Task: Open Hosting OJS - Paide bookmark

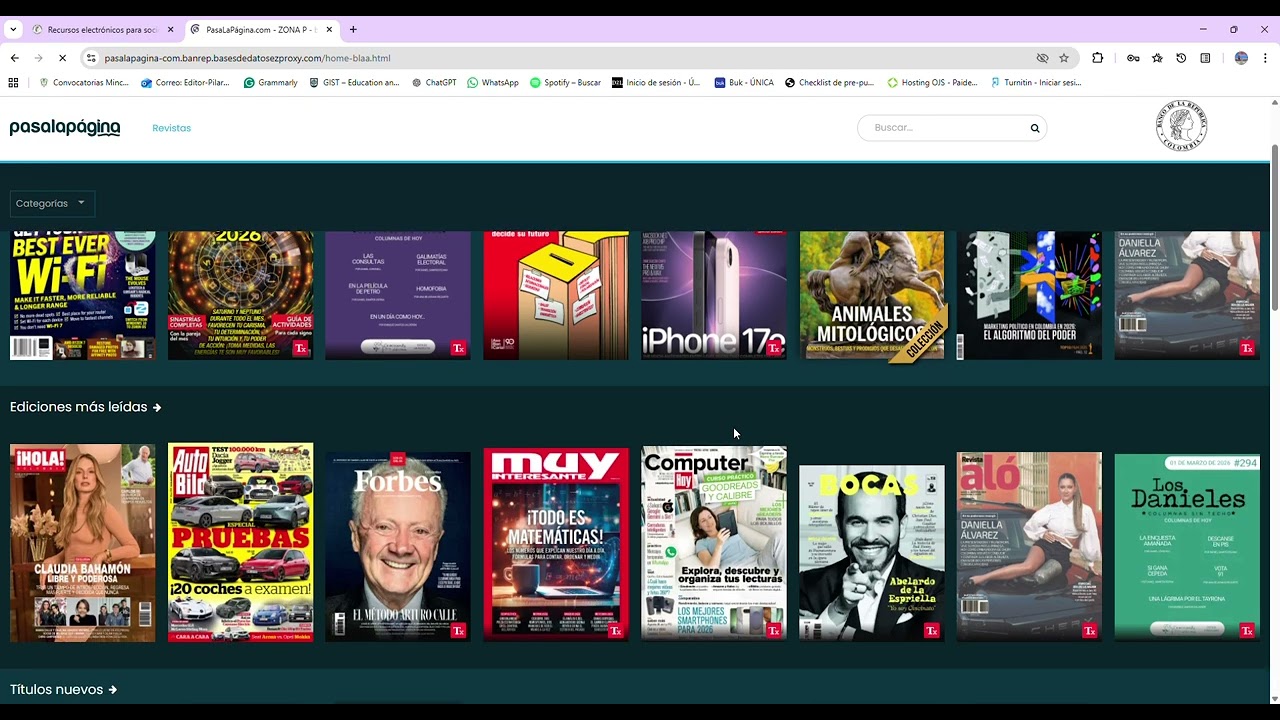Action: (933, 82)
